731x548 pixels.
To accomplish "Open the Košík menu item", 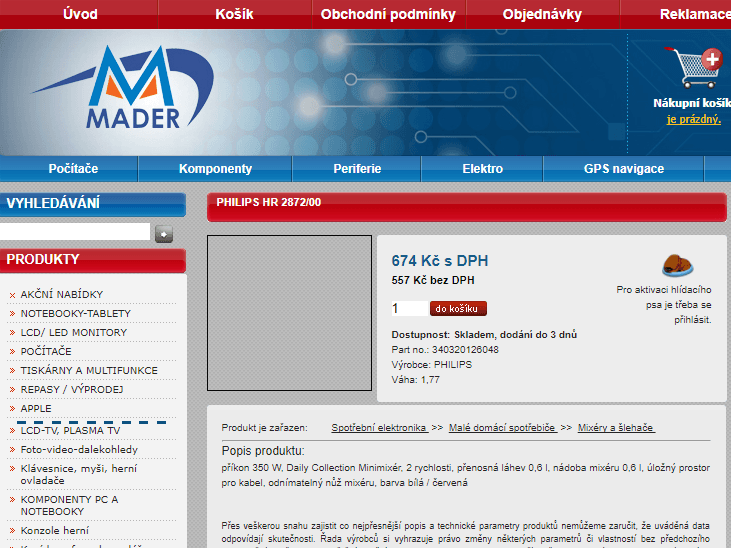I will pos(234,14).
